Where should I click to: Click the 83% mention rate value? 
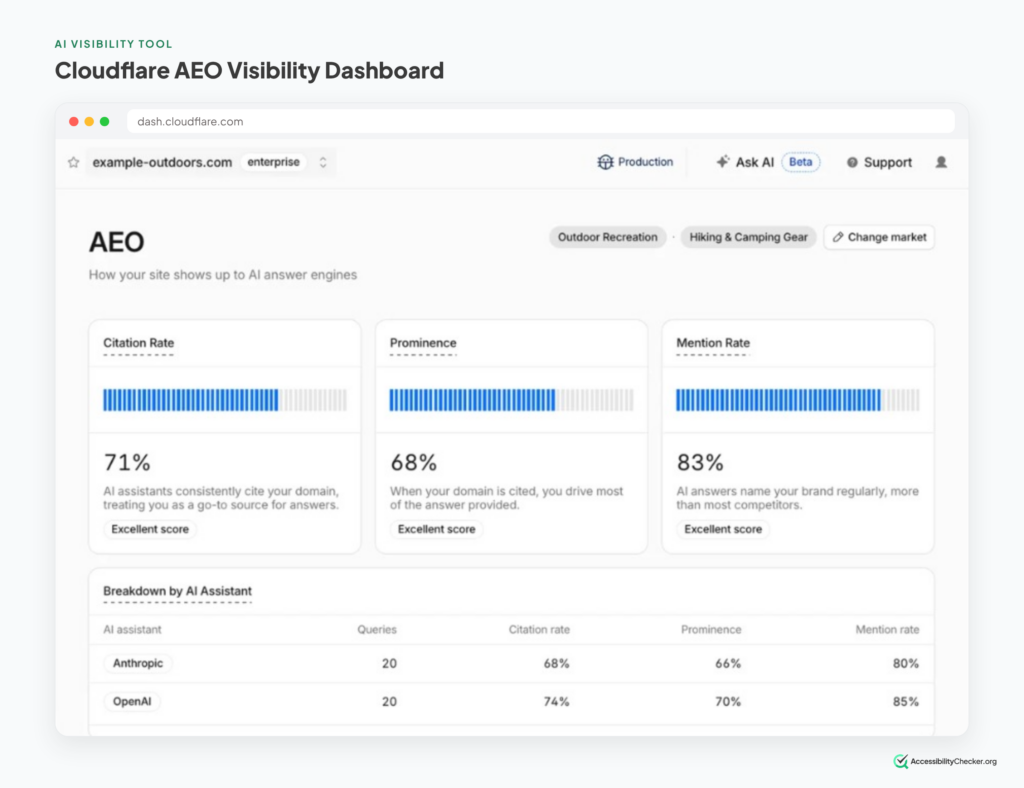[x=700, y=462]
